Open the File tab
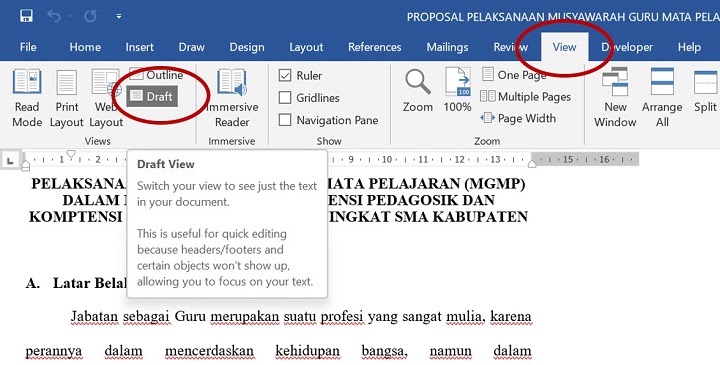The height and width of the screenshot is (365, 720). 28,47
